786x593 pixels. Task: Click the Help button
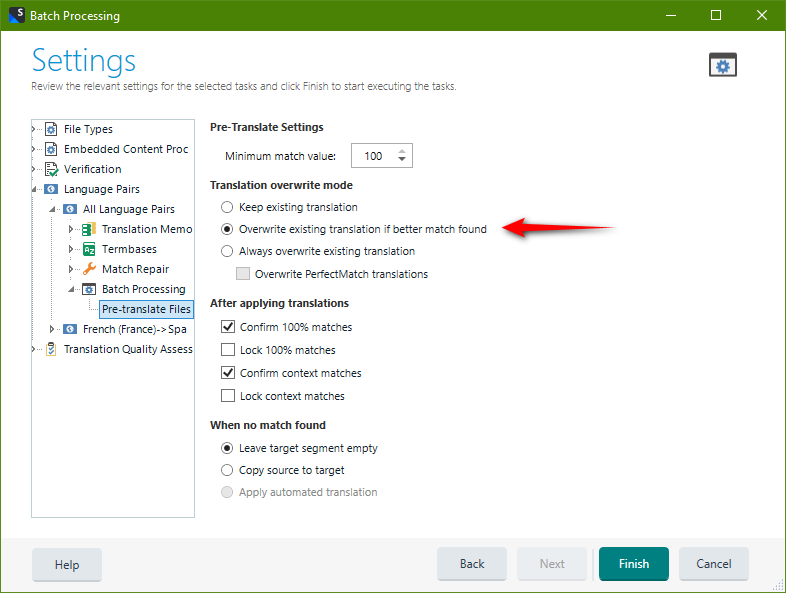click(67, 564)
